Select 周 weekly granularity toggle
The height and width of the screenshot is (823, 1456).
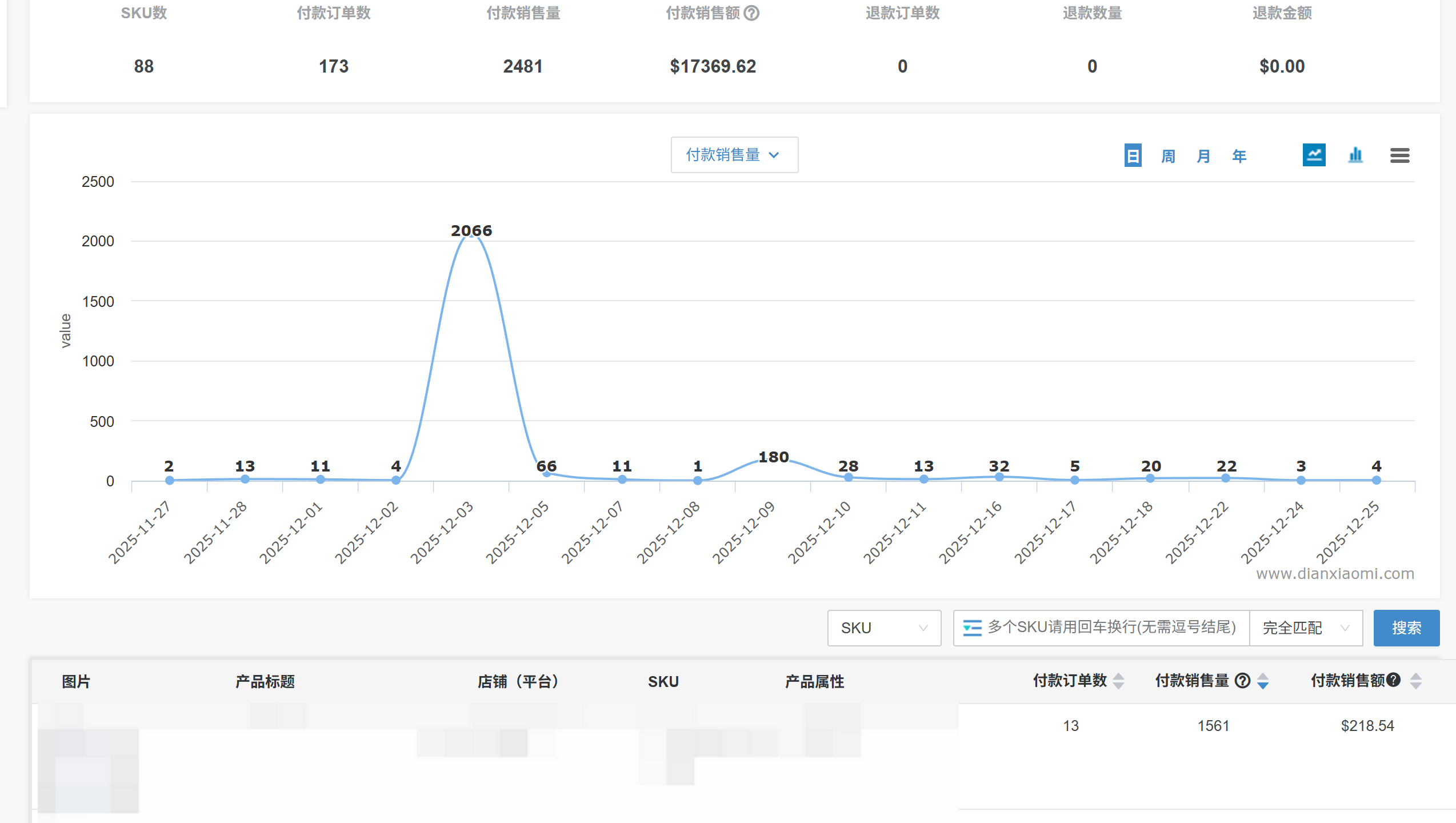click(1168, 155)
